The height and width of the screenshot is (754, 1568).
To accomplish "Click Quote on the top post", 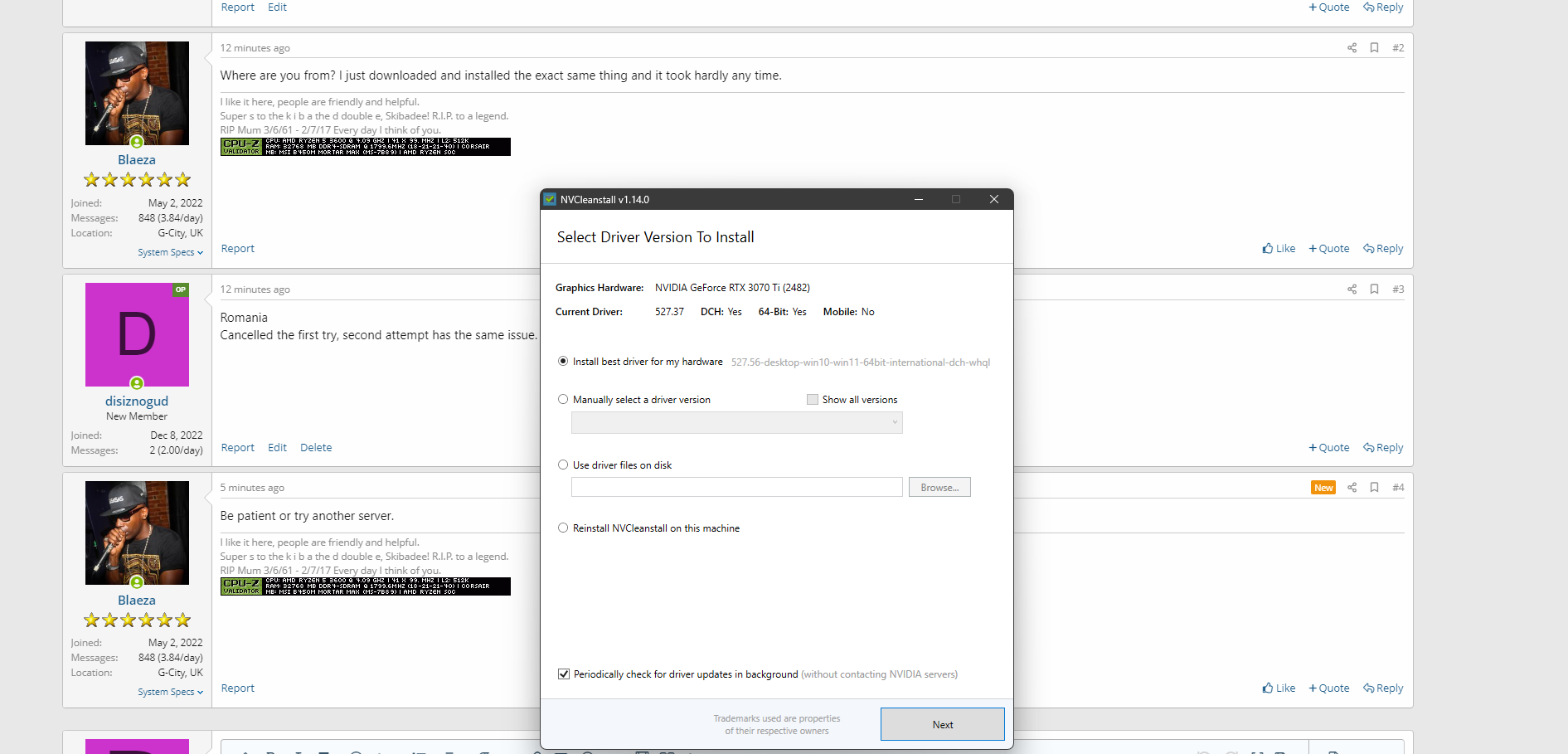I will (1329, 7).
